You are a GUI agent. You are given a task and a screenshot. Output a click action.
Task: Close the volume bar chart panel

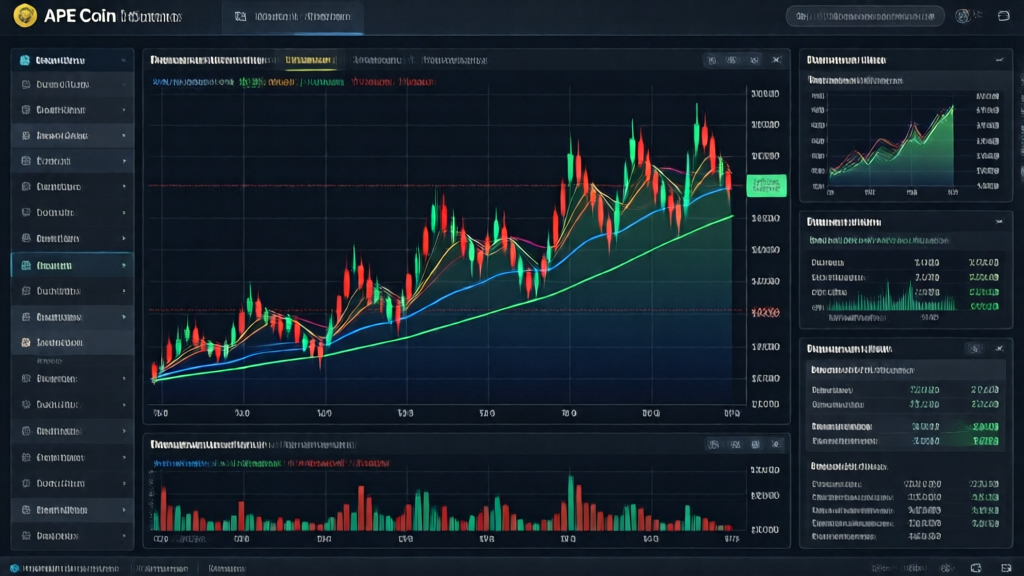click(776, 445)
